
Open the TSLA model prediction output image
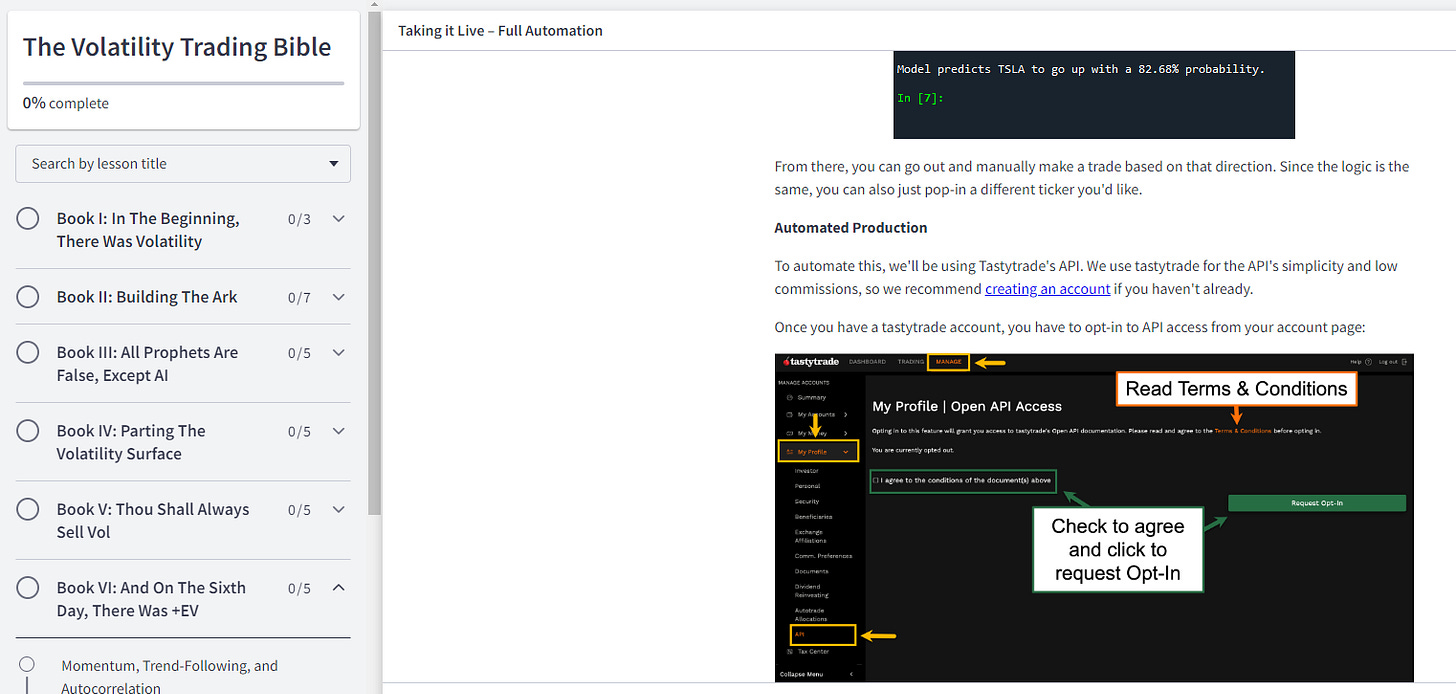tap(1094, 95)
